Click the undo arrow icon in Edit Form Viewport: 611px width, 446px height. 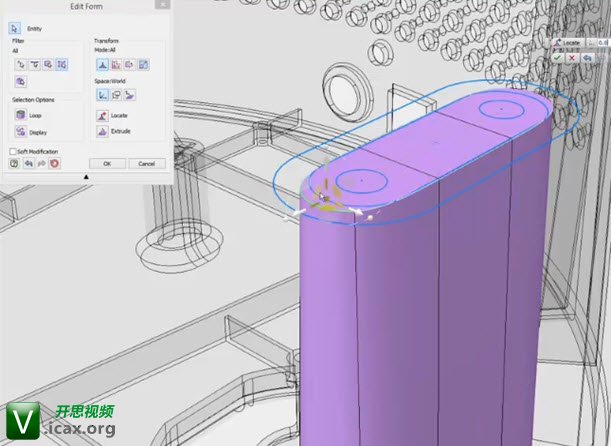[x=28, y=164]
